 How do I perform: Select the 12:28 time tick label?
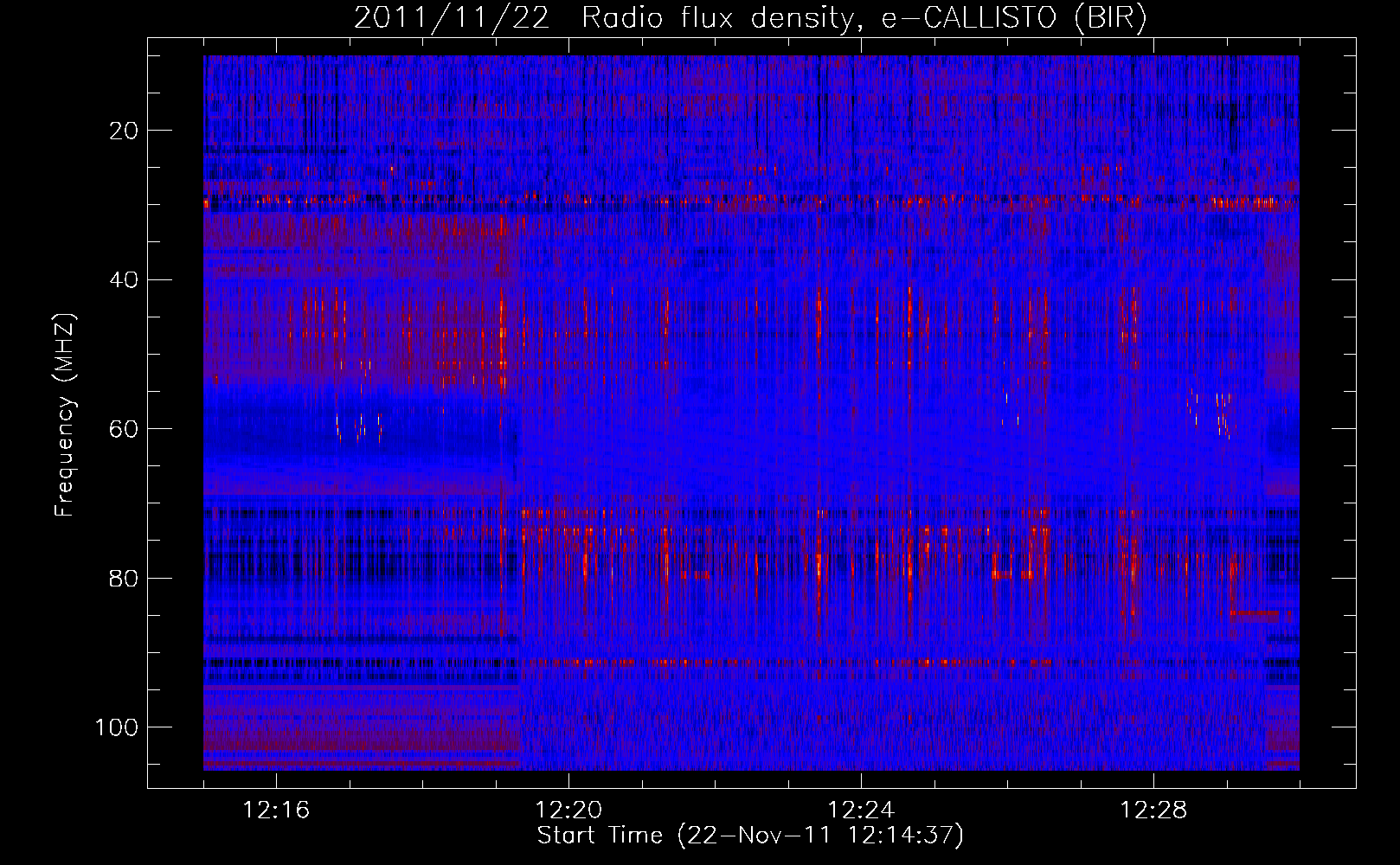pos(1153,811)
